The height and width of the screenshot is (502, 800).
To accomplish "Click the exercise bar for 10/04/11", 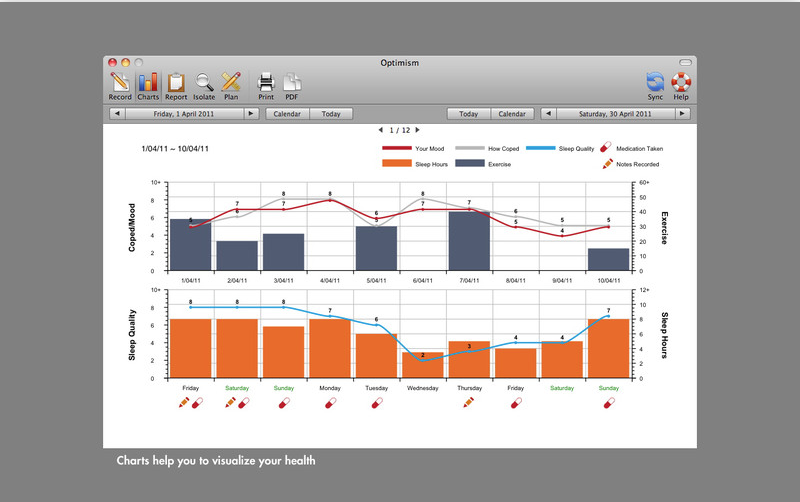I will 608,260.
